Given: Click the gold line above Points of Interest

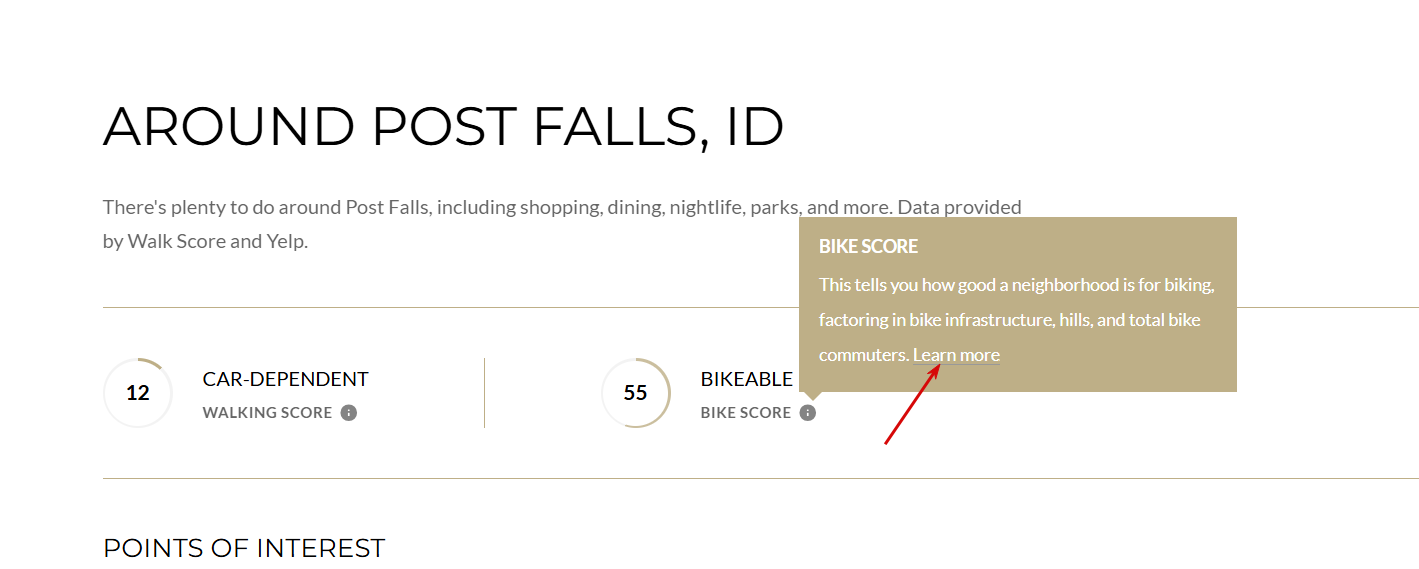Looking at the screenshot, I should [761, 478].
